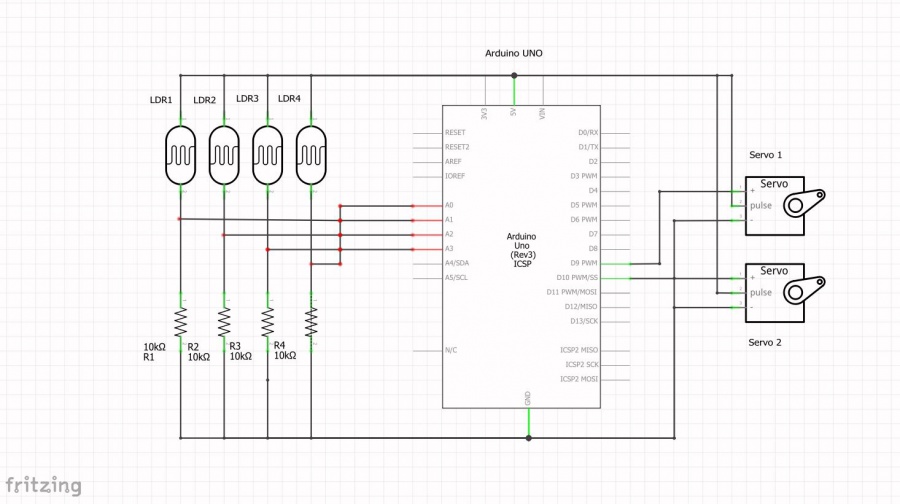Select the LDR2 photoresistor symbol

[x=224, y=155]
